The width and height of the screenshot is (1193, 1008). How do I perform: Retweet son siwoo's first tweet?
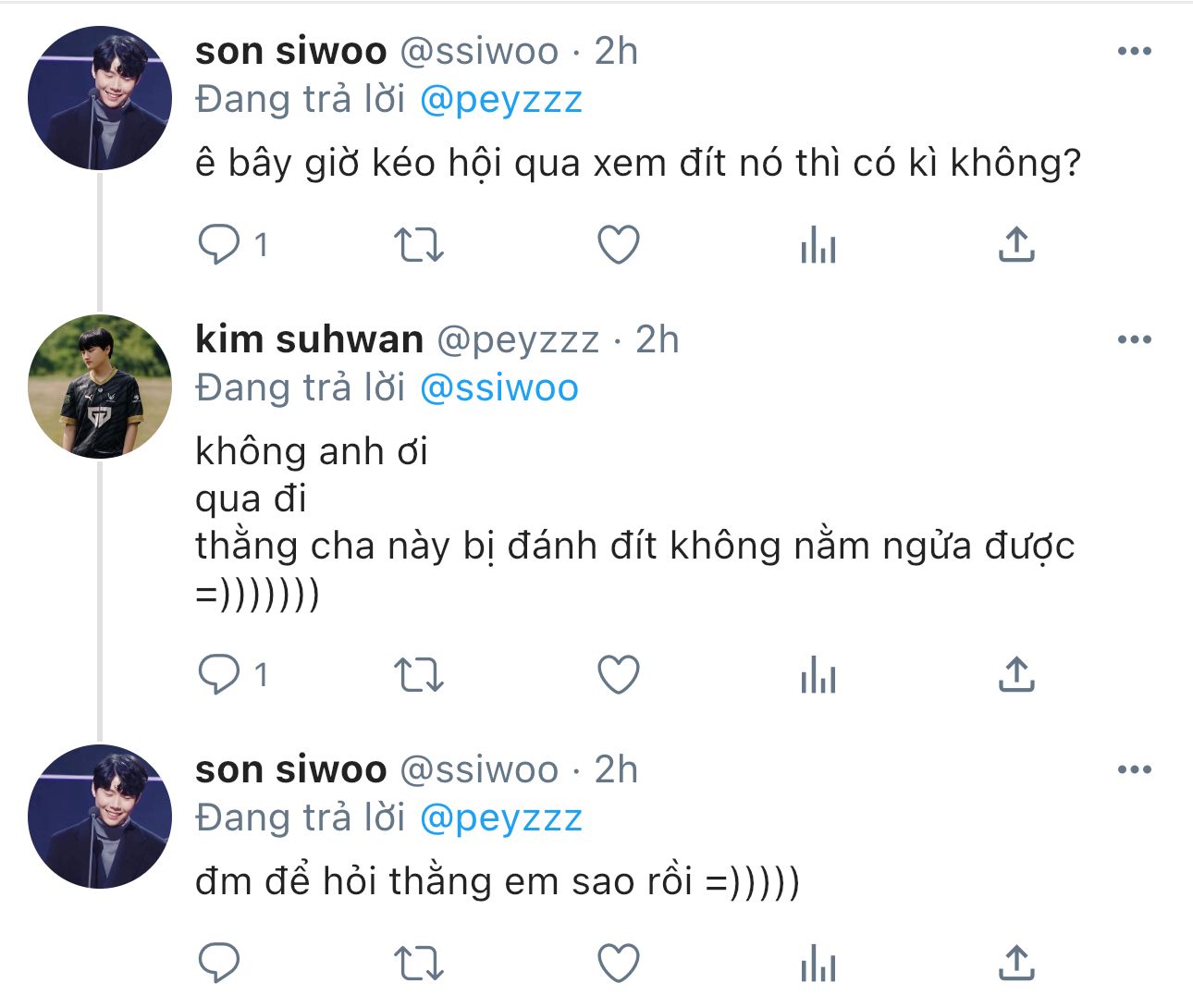(419, 245)
